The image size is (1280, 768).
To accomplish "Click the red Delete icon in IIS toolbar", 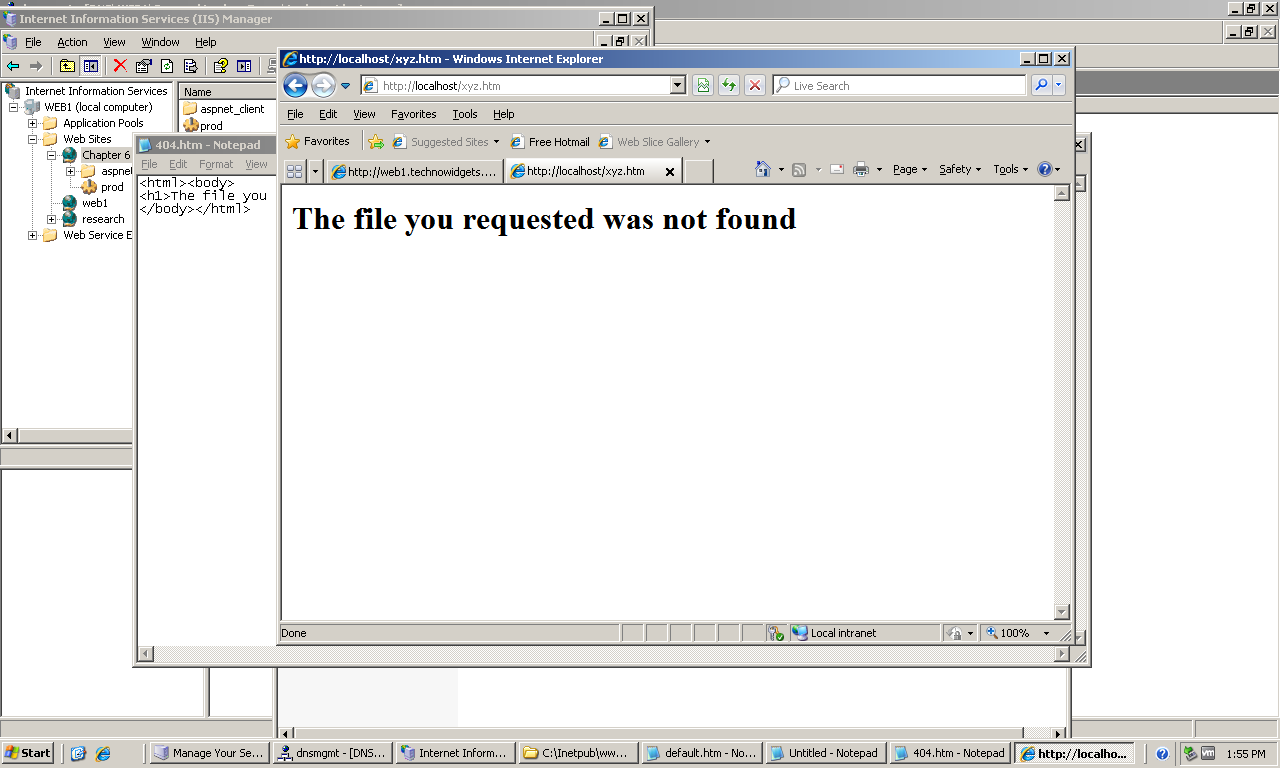I will click(120, 66).
